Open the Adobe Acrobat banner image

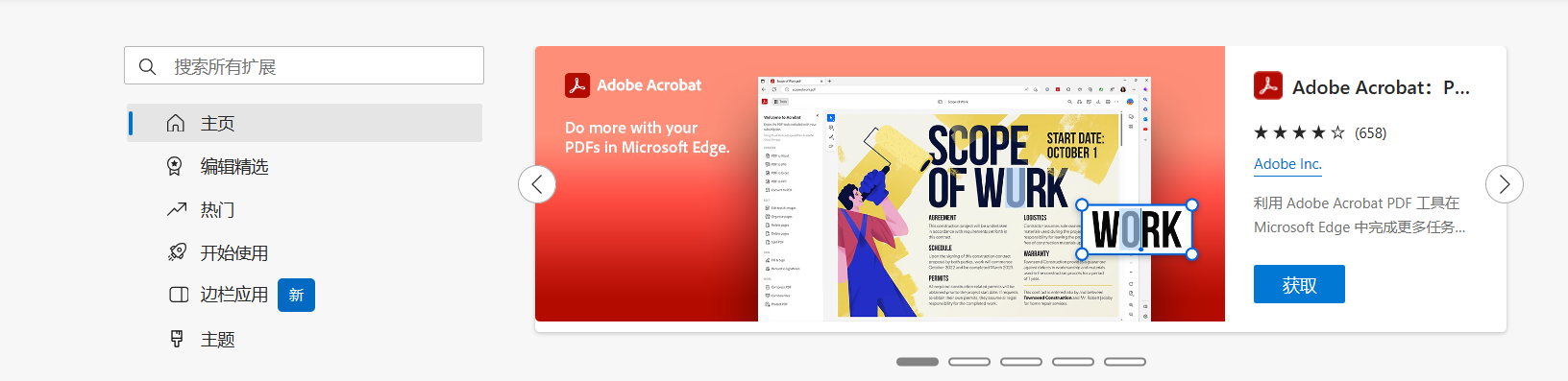[880, 183]
